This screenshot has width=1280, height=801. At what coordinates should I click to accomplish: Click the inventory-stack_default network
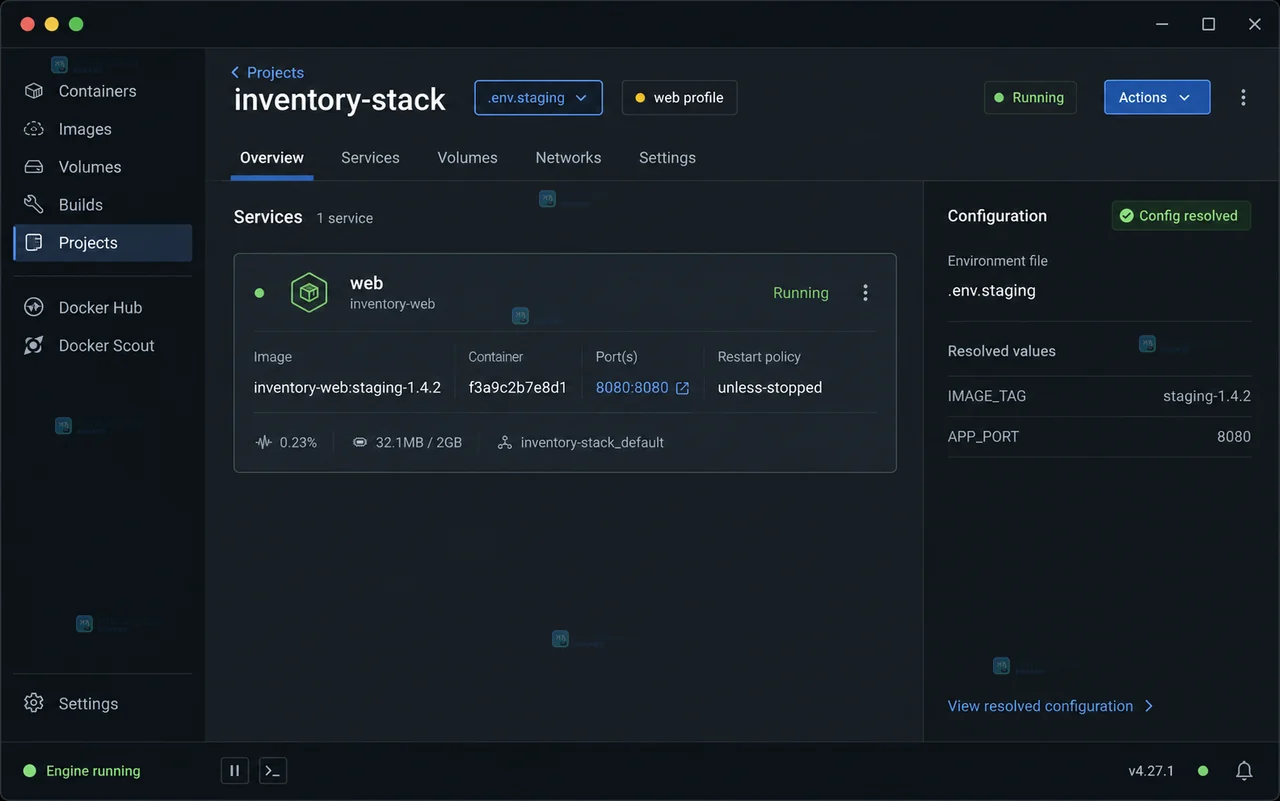pyautogui.click(x=580, y=442)
